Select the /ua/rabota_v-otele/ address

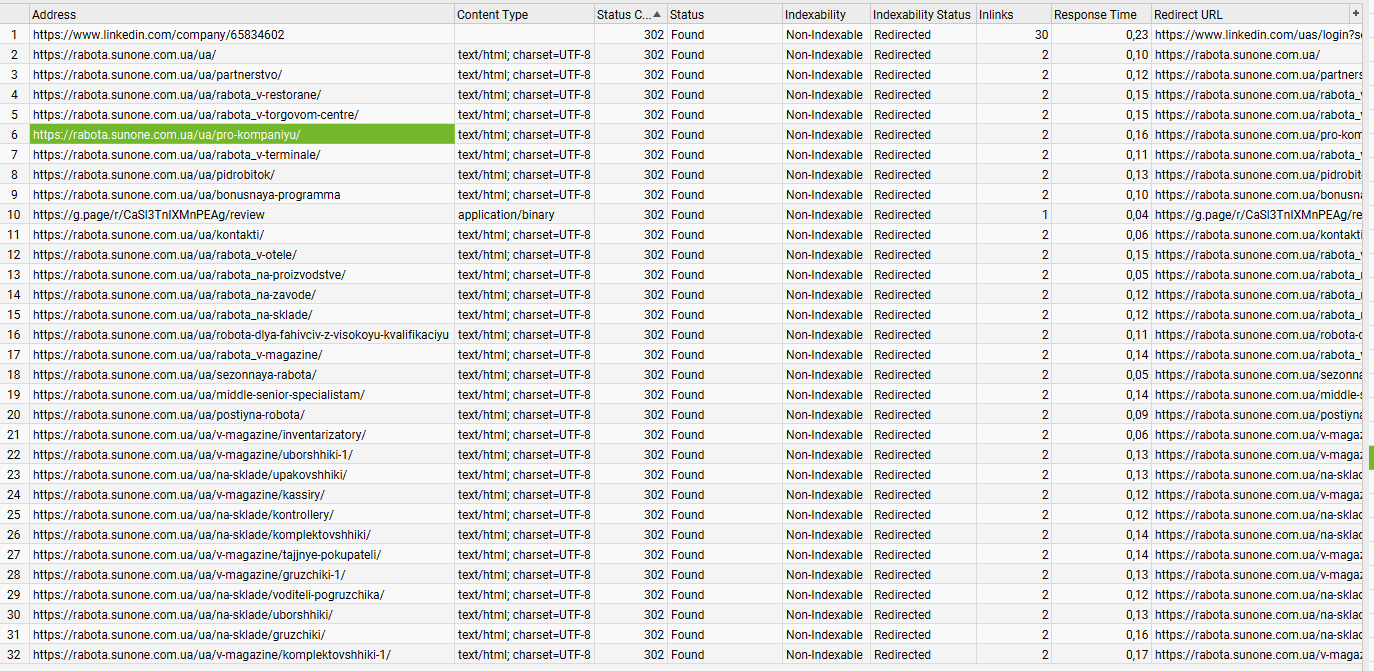(x=164, y=255)
